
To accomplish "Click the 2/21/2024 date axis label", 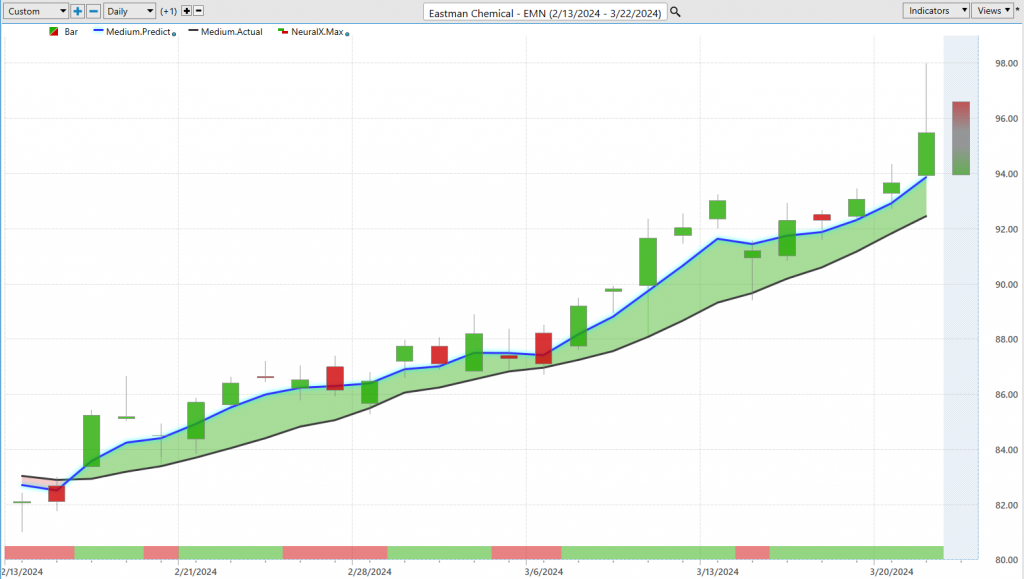I will (195, 572).
